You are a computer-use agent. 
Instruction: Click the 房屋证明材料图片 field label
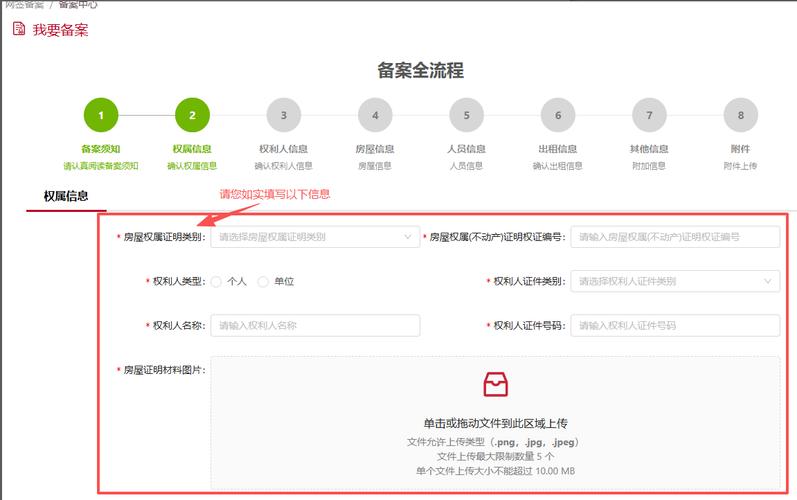[165, 370]
